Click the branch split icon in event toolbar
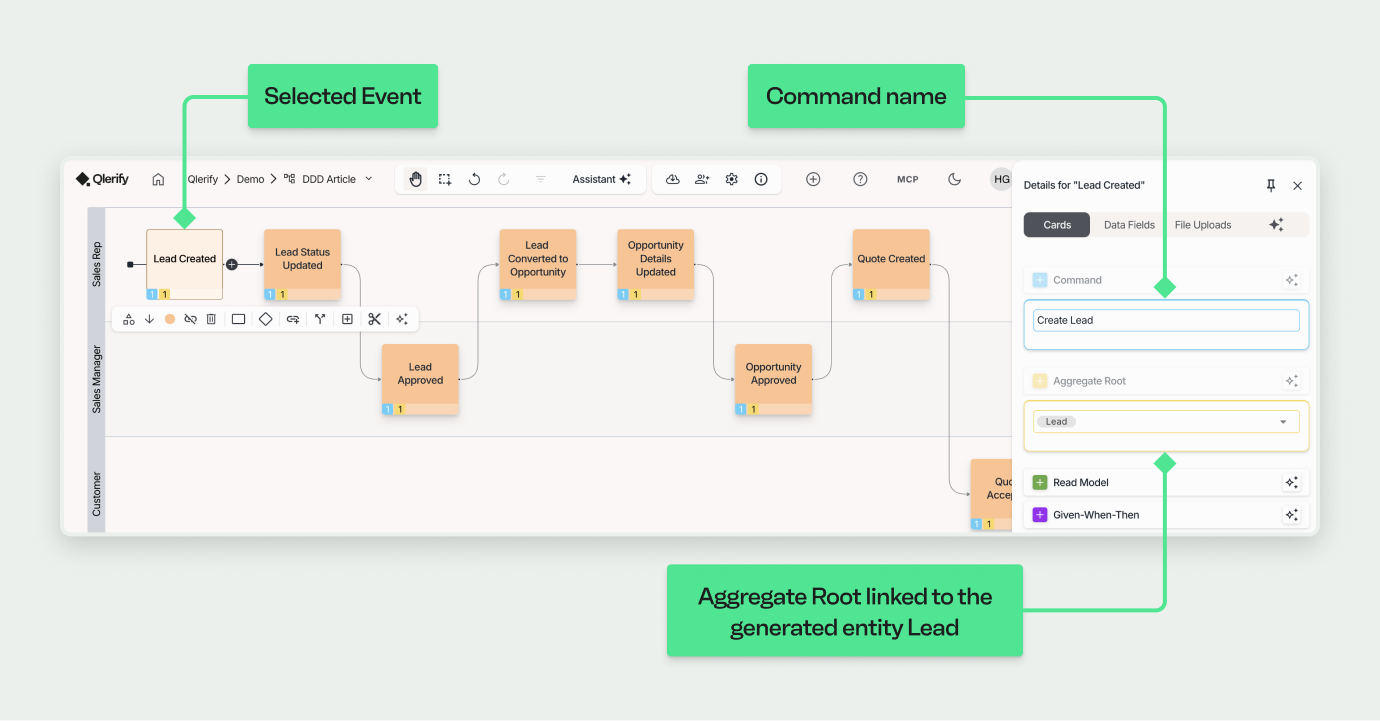Image resolution: width=1380 pixels, height=721 pixels. pos(320,319)
